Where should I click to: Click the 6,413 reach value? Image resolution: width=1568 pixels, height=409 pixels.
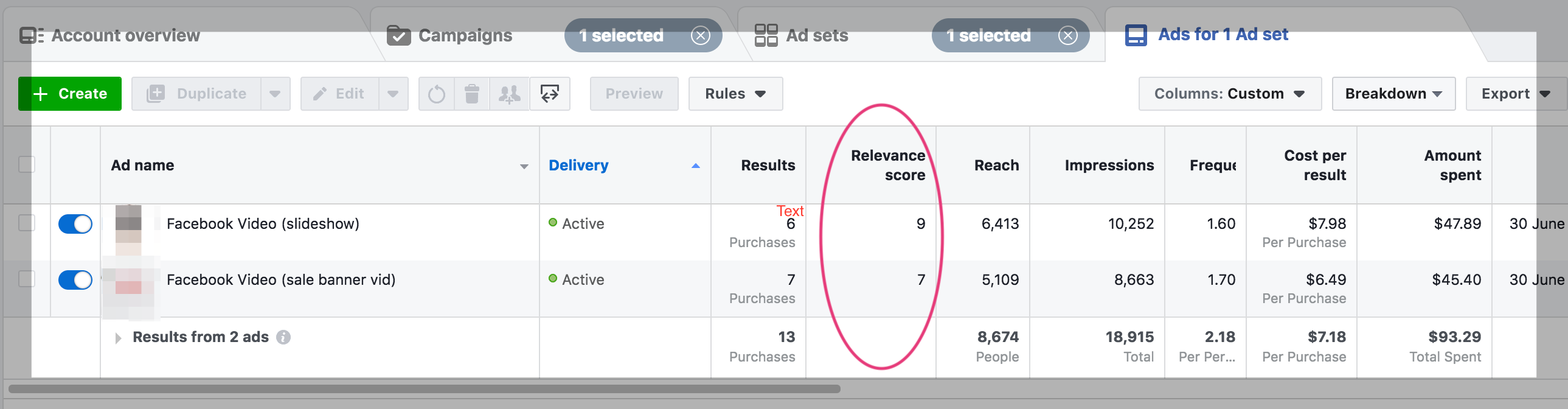click(x=1000, y=224)
